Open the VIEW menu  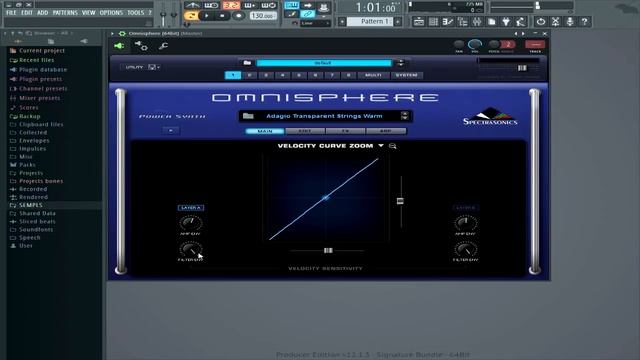coord(88,13)
